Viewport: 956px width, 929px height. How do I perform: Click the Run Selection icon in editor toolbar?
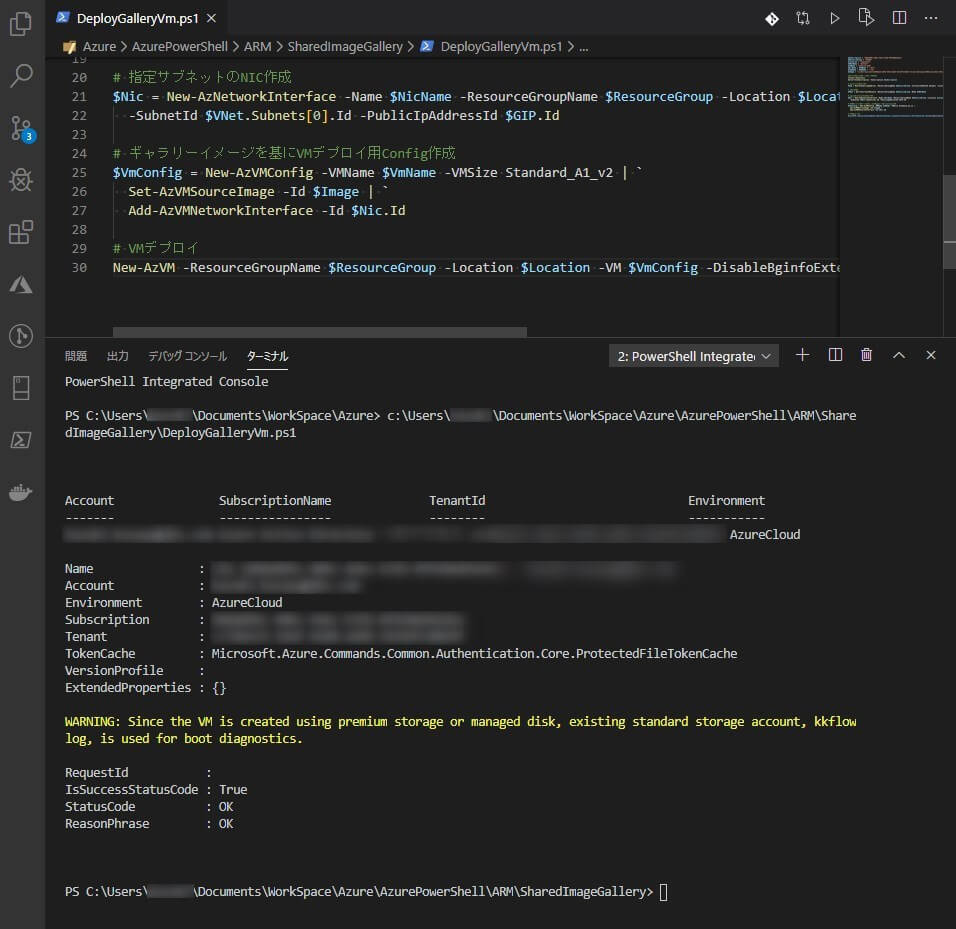pyautogui.click(x=866, y=18)
